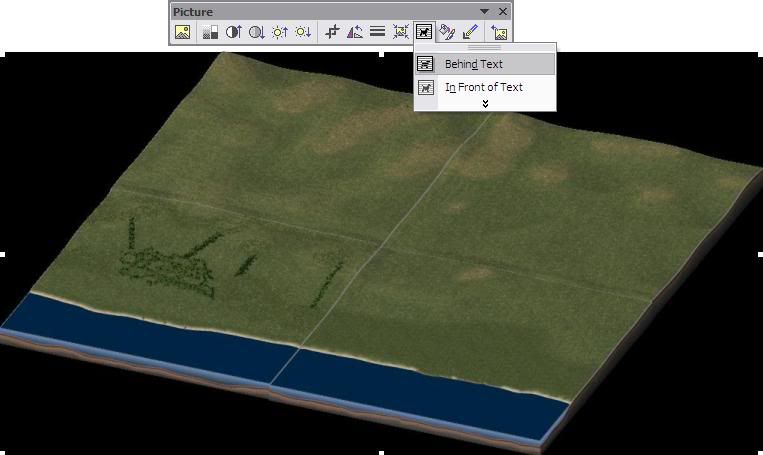Toggle the Text Wrapping button
Image resolution: width=763 pixels, height=455 pixels.
(x=424, y=32)
